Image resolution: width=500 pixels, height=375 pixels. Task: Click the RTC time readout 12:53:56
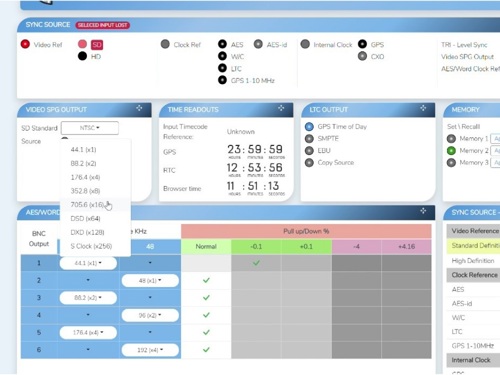[x=255, y=169]
